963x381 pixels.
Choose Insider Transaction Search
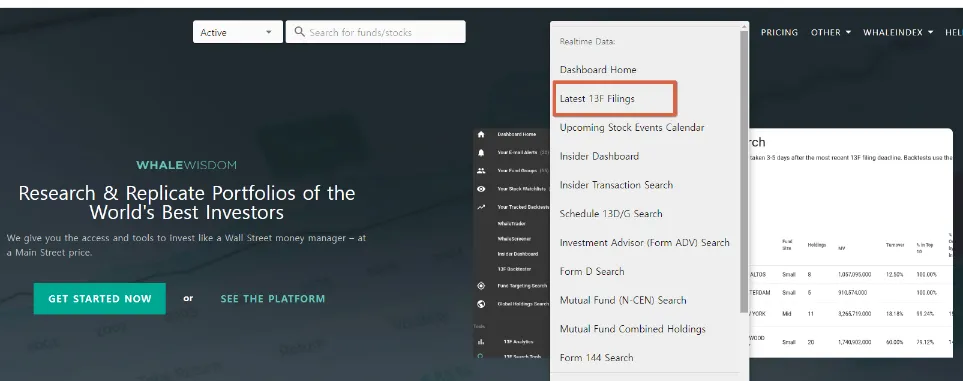point(616,185)
